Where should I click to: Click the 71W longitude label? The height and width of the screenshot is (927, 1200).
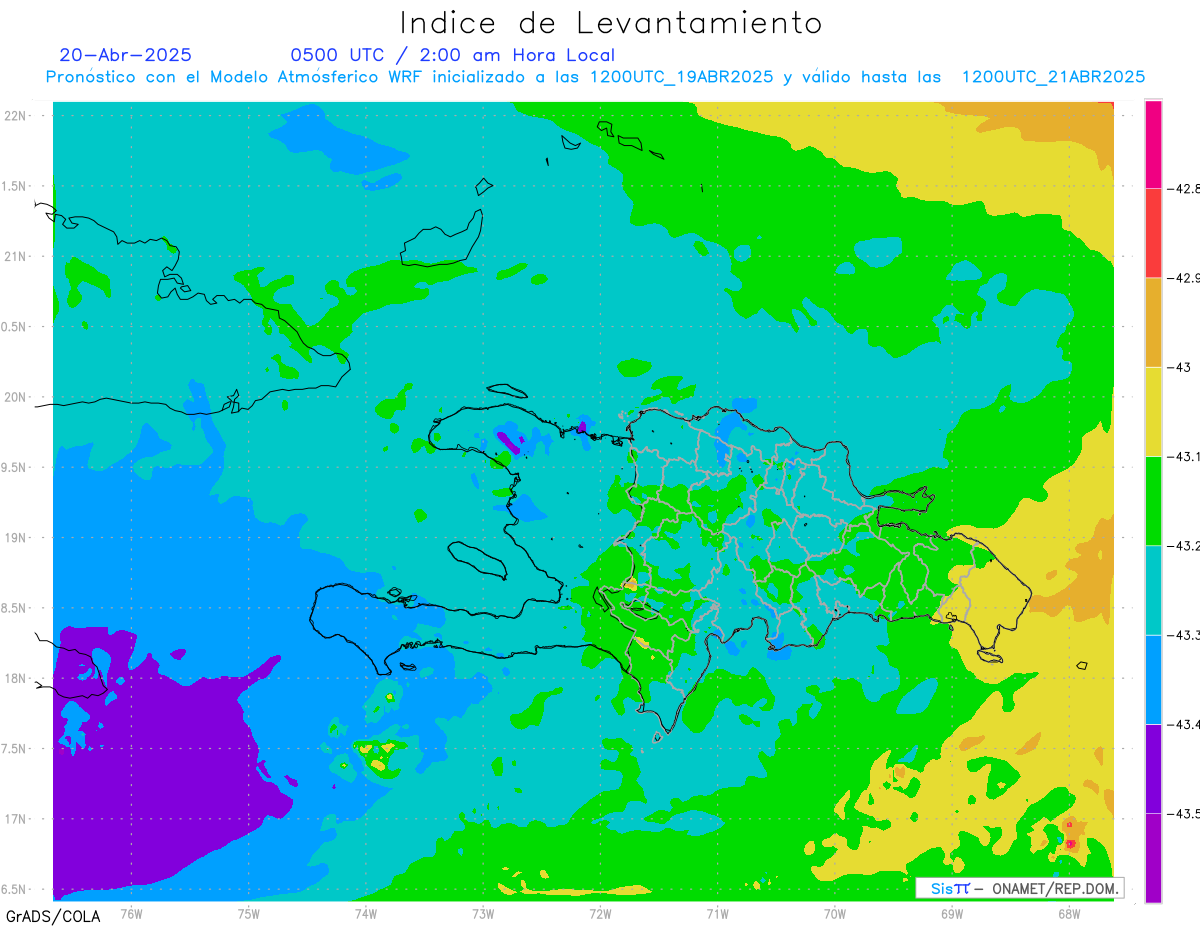click(716, 913)
